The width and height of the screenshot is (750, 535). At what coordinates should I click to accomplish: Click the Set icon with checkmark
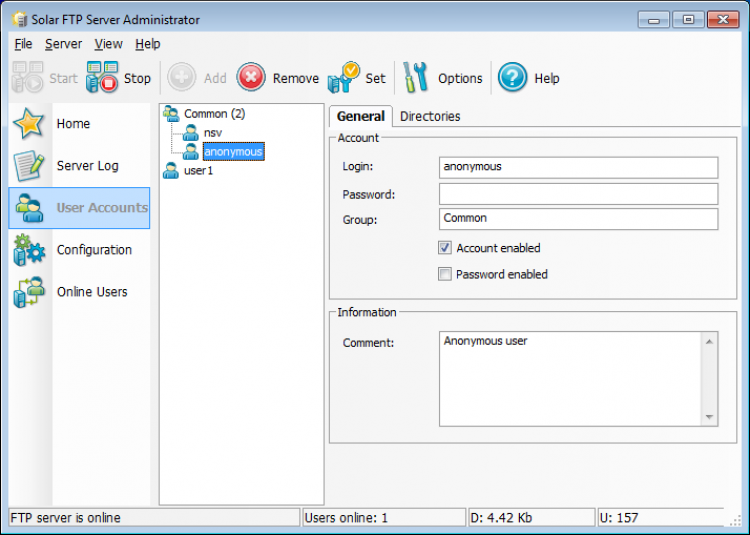tap(343, 77)
